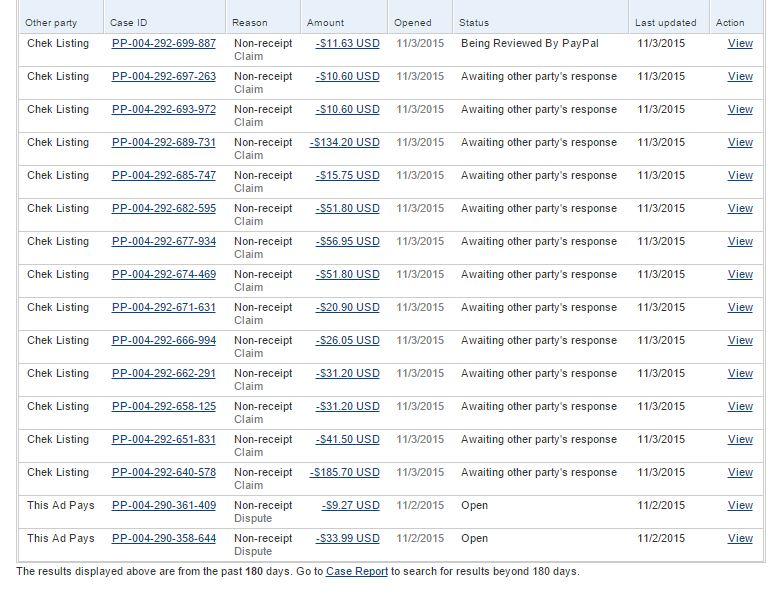Click View for the -$26.05 case
The width and height of the screenshot is (782, 591).
pyautogui.click(x=740, y=340)
